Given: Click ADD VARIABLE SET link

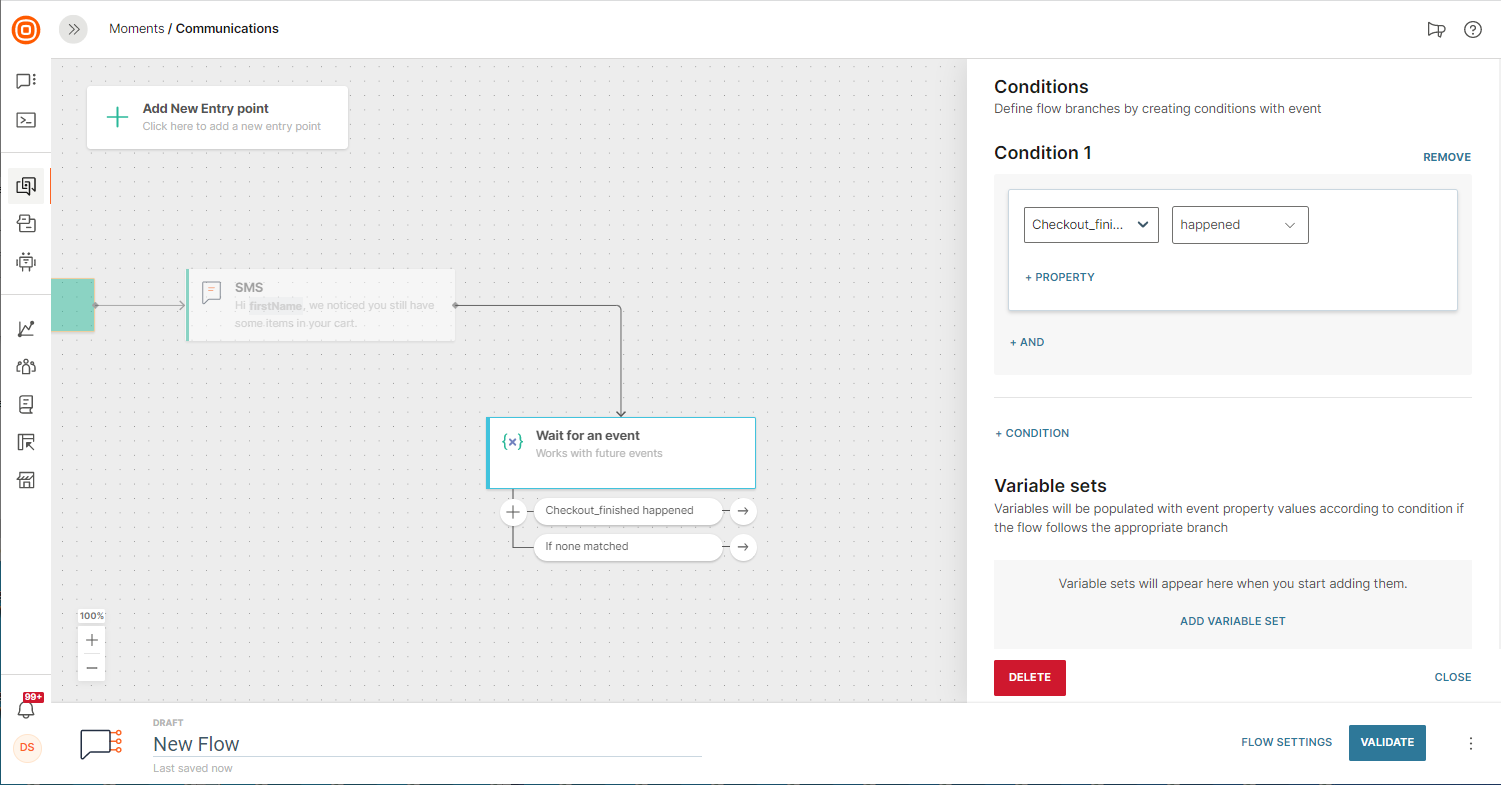Looking at the screenshot, I should 1232,621.
